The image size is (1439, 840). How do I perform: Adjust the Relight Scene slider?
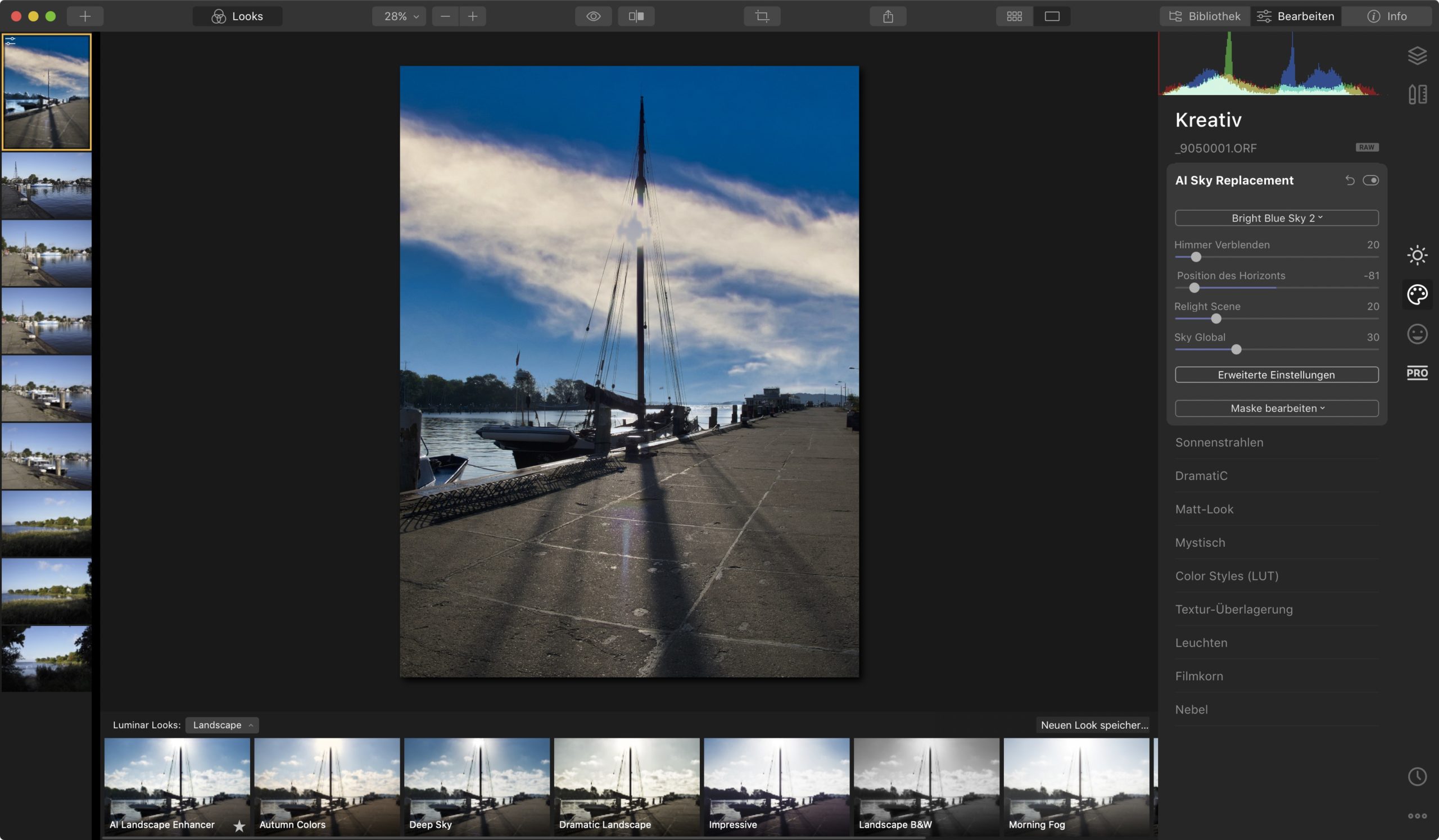tap(1216, 319)
